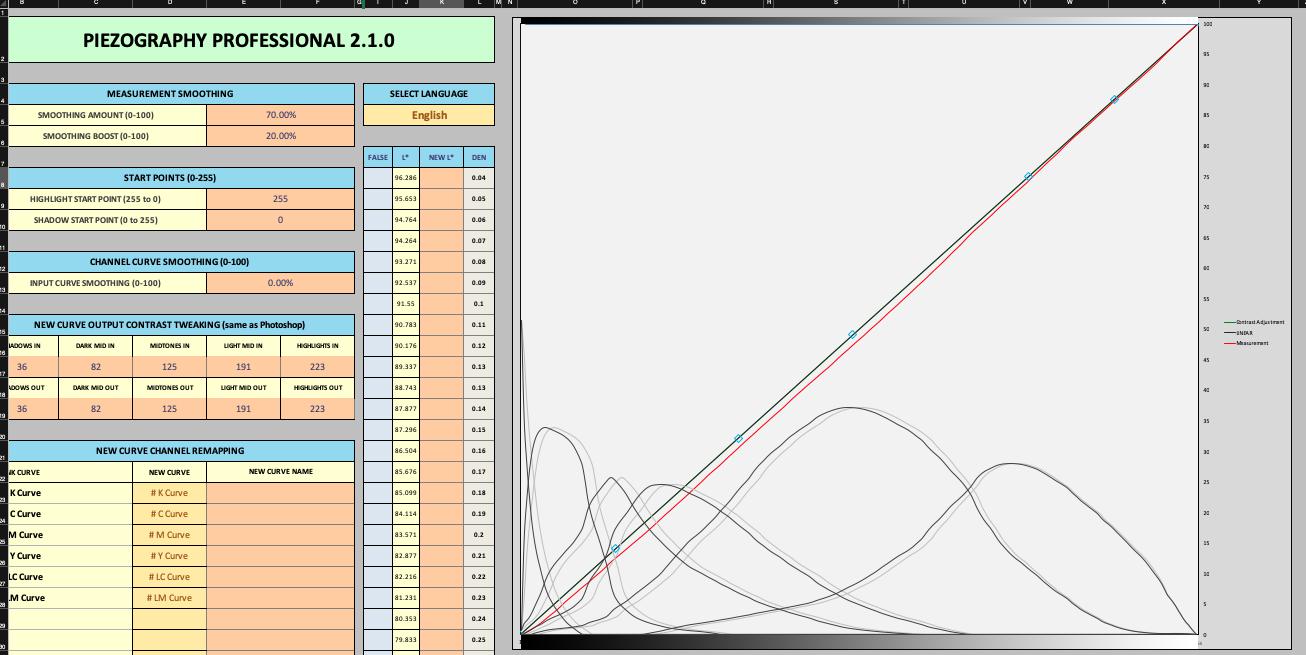Screen dimensions: 1306x655
Task: Select the '# M Curve' new curve cell
Action: [x=170, y=535]
